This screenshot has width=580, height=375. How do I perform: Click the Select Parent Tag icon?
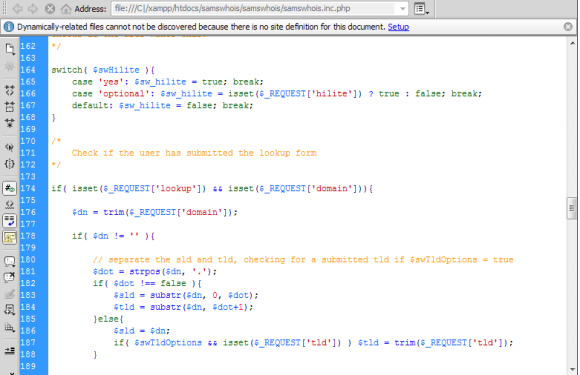point(10,147)
